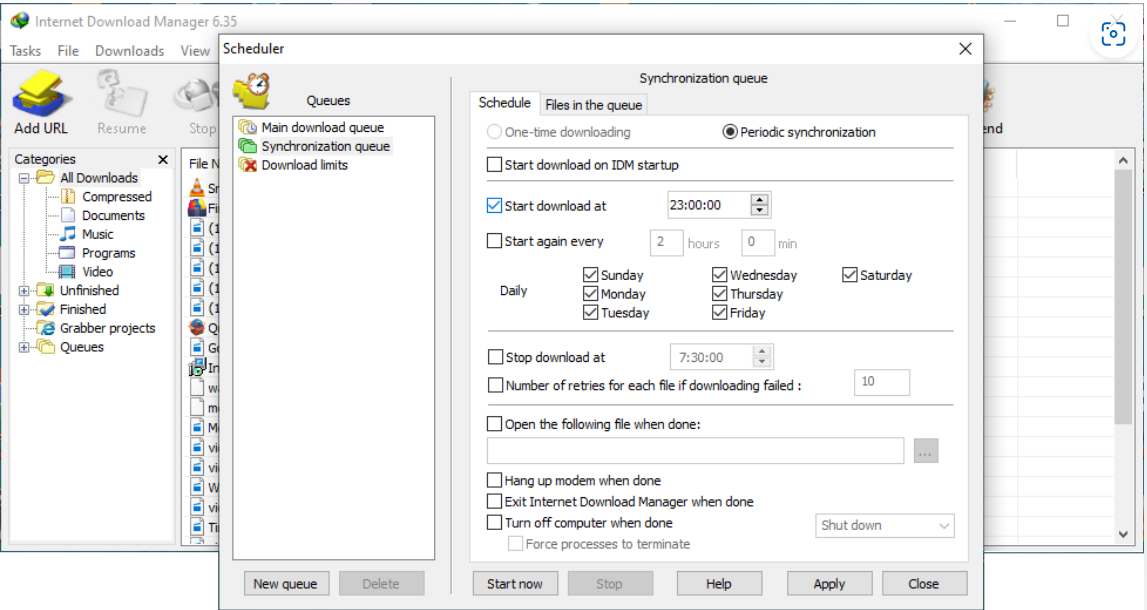Select One-time downloading radio button
The width and height of the screenshot is (1147, 610).
pos(494,132)
